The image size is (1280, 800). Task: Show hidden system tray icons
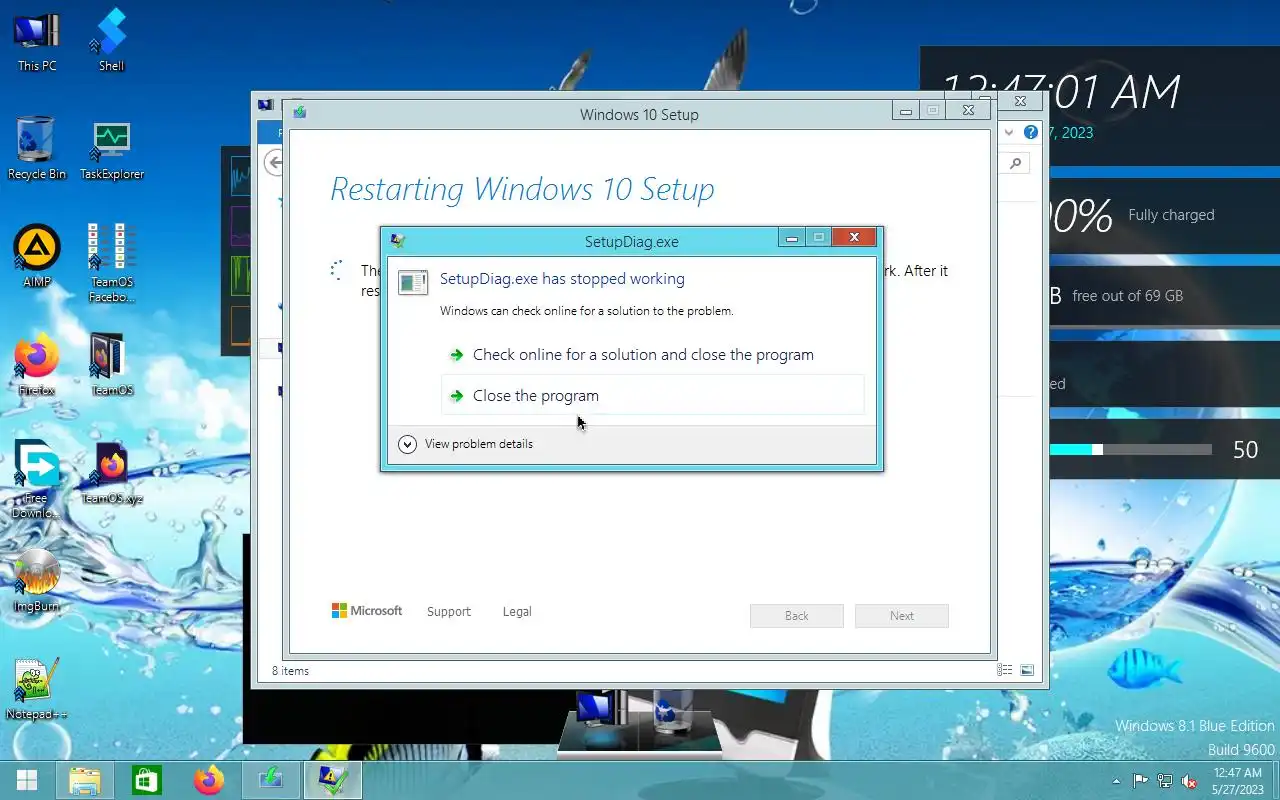(x=1116, y=781)
